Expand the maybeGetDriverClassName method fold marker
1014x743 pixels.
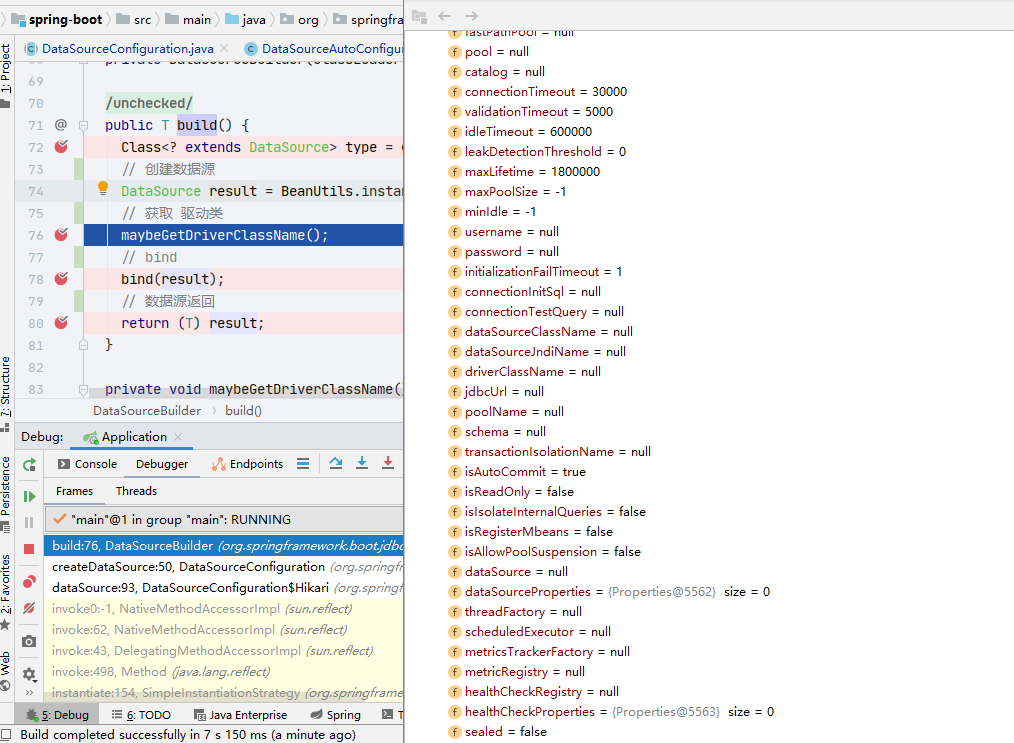pos(83,389)
